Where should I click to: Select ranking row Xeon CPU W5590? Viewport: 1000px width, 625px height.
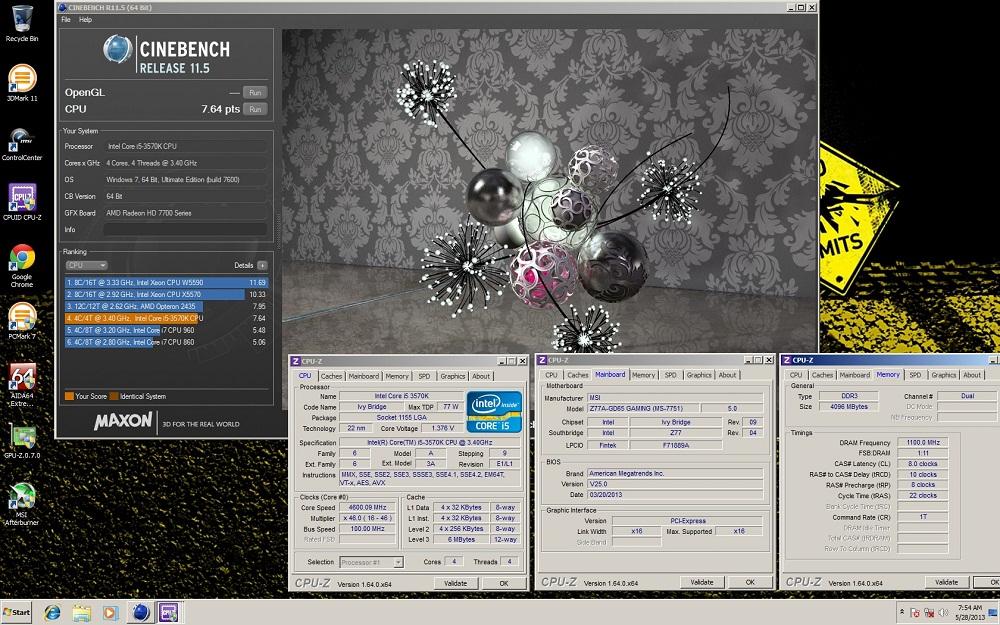coord(166,283)
